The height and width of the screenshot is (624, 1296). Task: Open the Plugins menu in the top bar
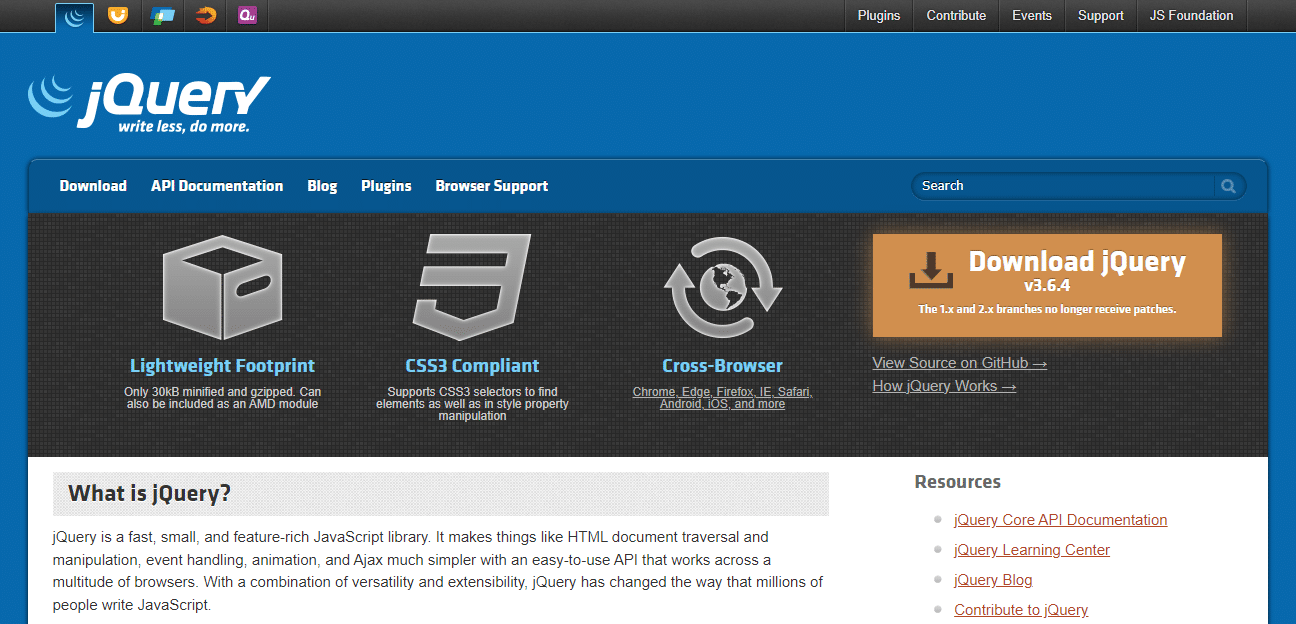coord(878,15)
